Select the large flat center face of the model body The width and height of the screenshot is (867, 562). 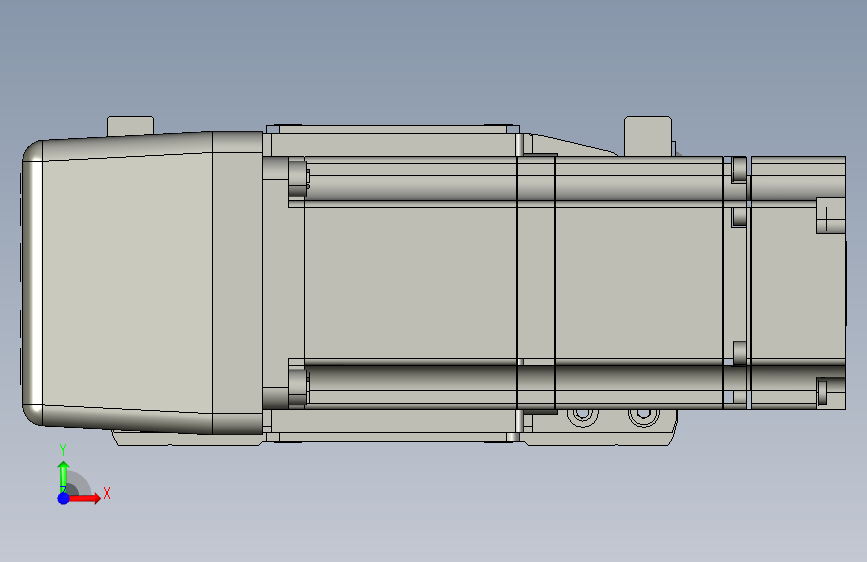(410, 282)
